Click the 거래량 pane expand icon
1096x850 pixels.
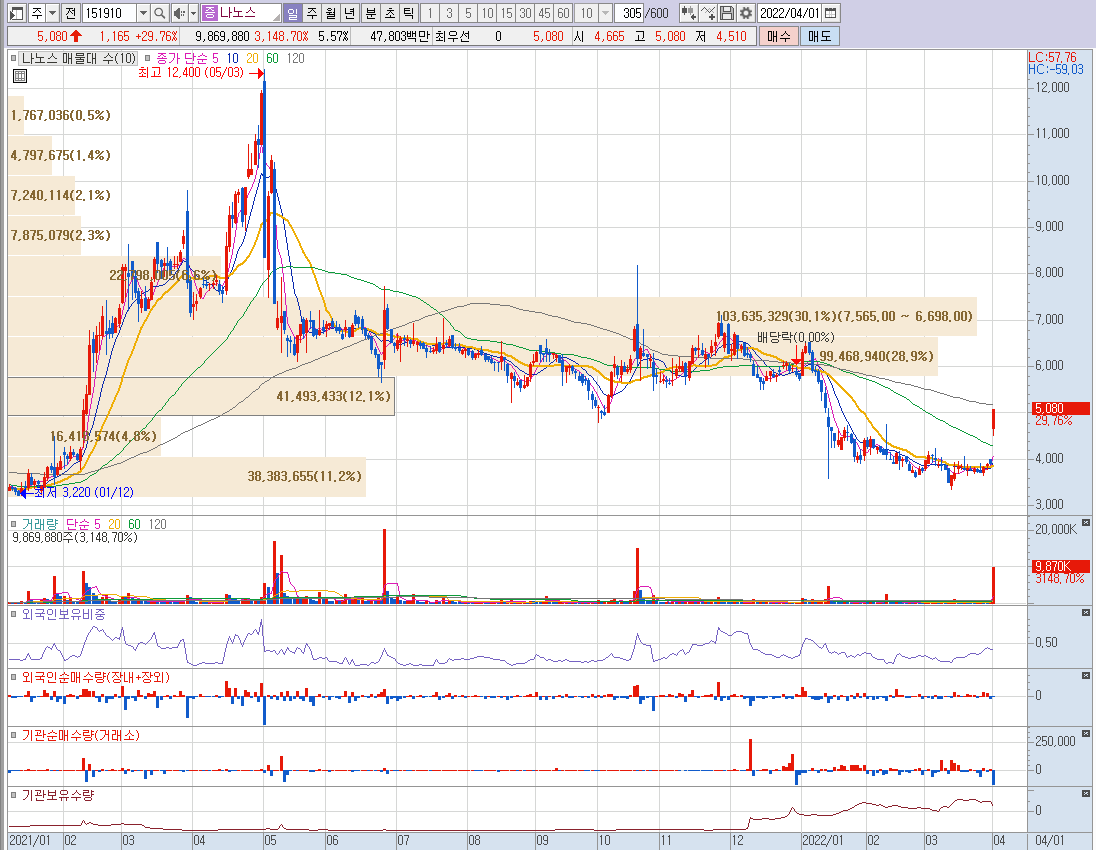(1086, 523)
